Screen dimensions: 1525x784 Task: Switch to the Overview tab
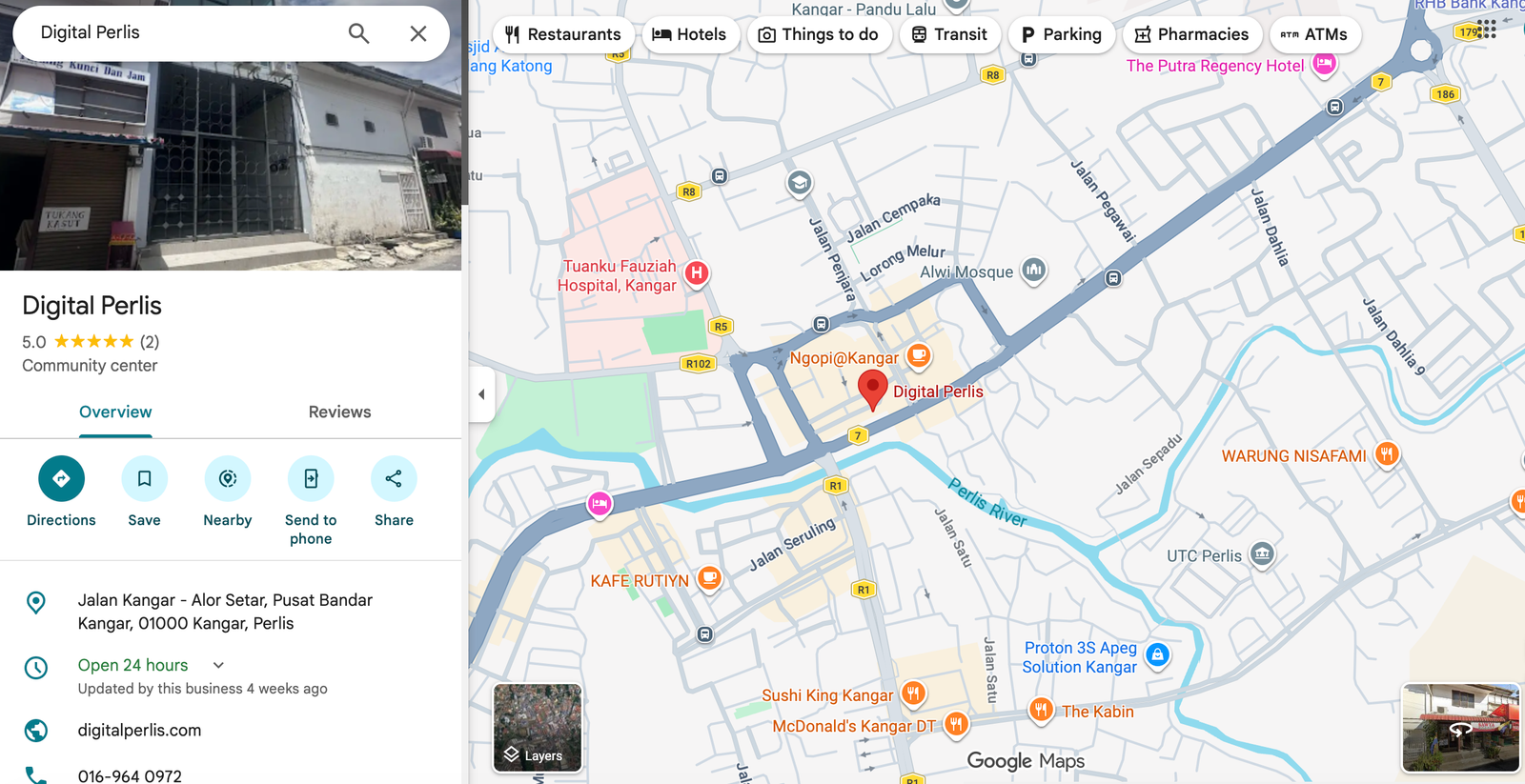pos(115,412)
